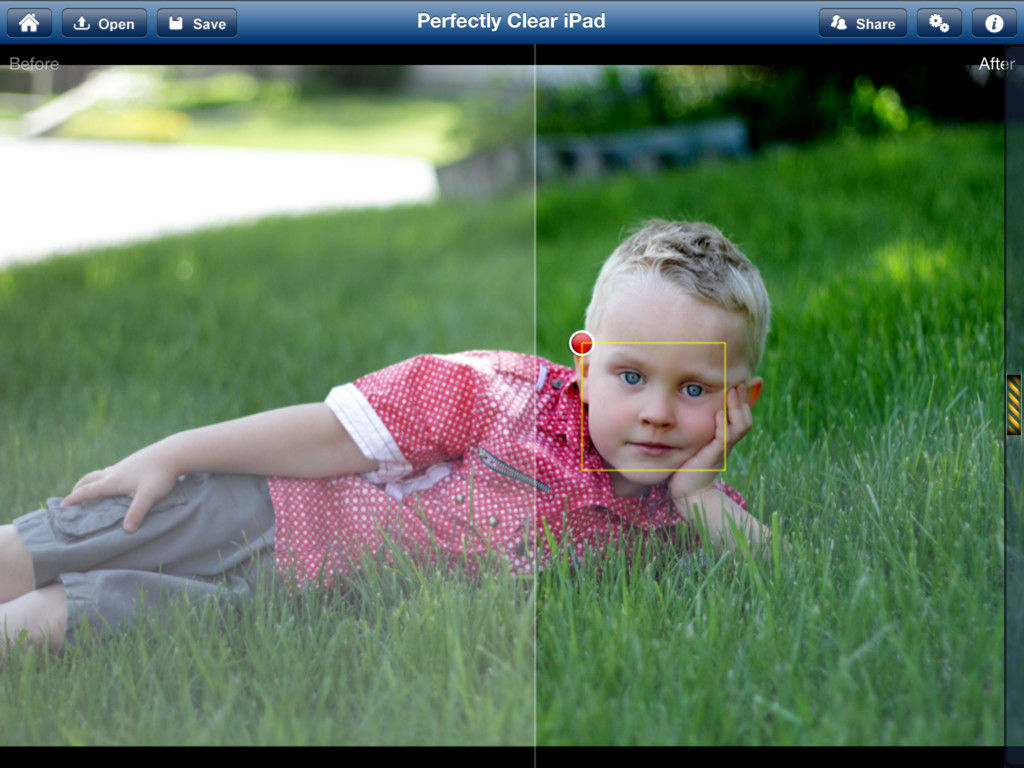Viewport: 1024px width, 768px height.
Task: Open the settings gears
Action: [x=939, y=23]
